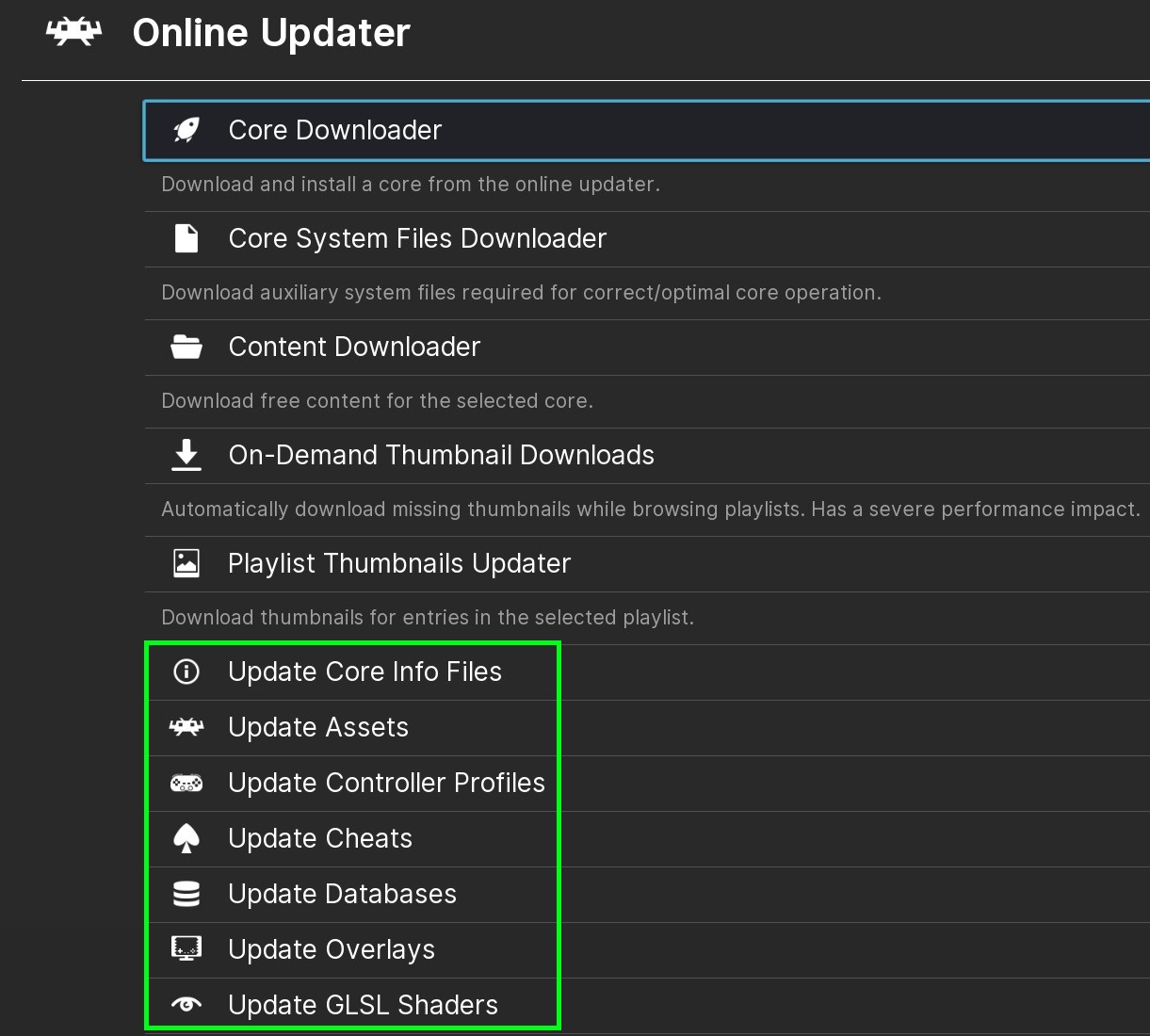Click the info circle icon for Core Info Files

[186, 672]
